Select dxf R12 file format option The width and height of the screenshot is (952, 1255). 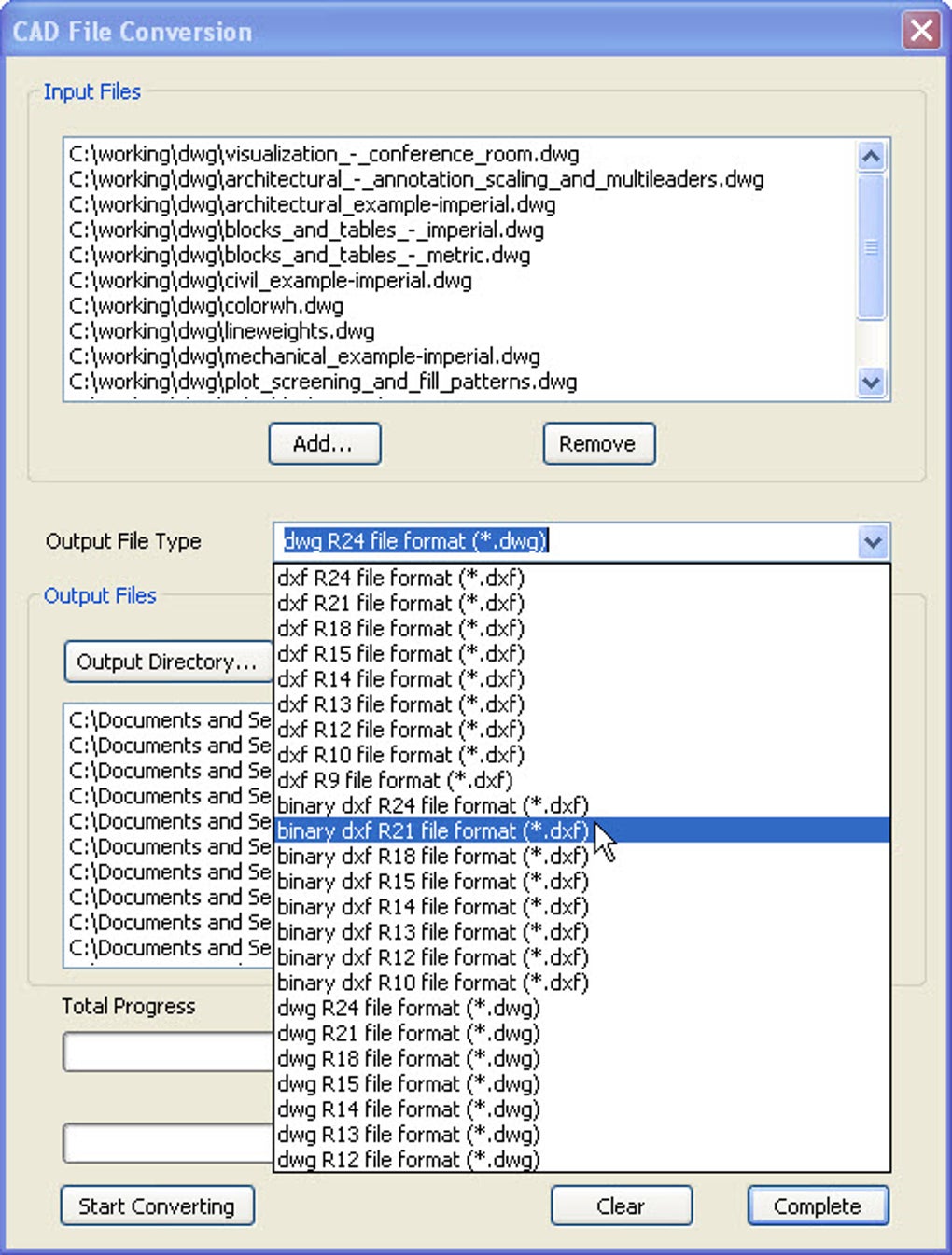tap(582, 729)
